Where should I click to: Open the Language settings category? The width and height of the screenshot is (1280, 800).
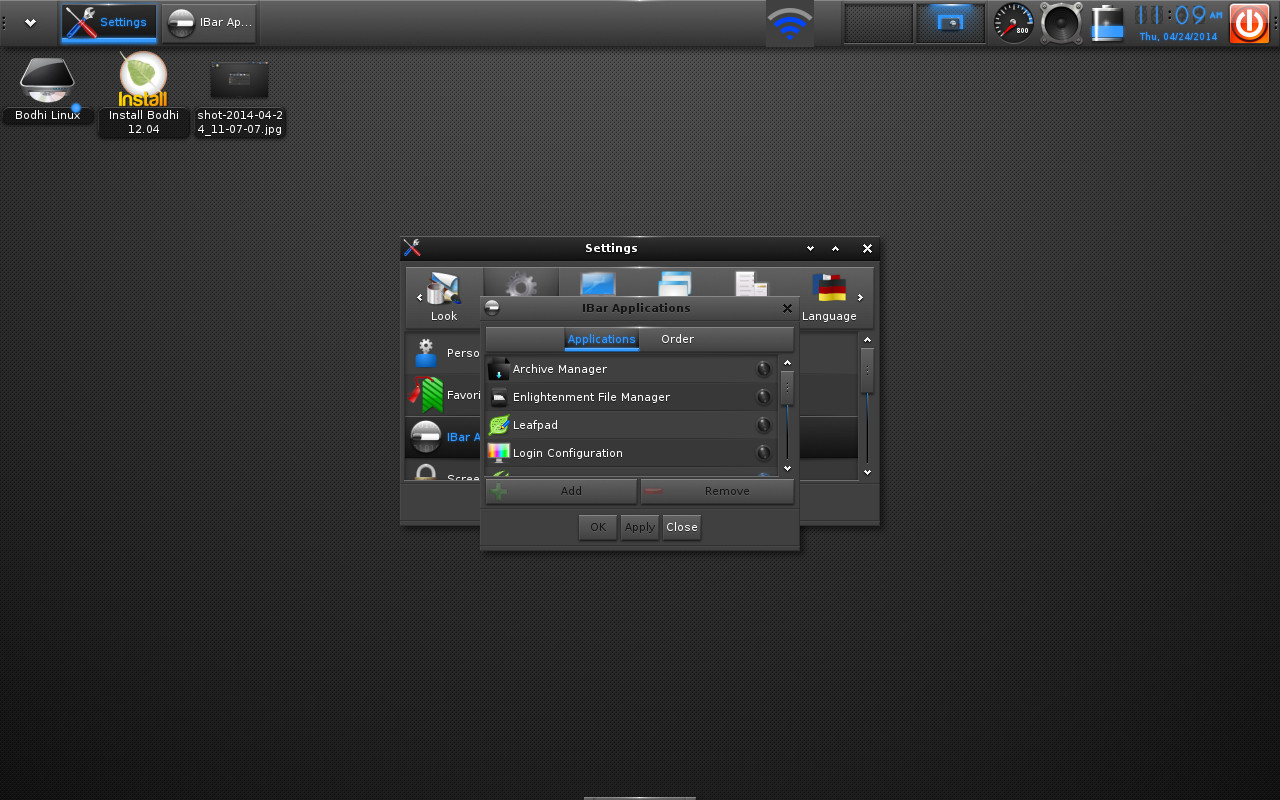(x=829, y=298)
